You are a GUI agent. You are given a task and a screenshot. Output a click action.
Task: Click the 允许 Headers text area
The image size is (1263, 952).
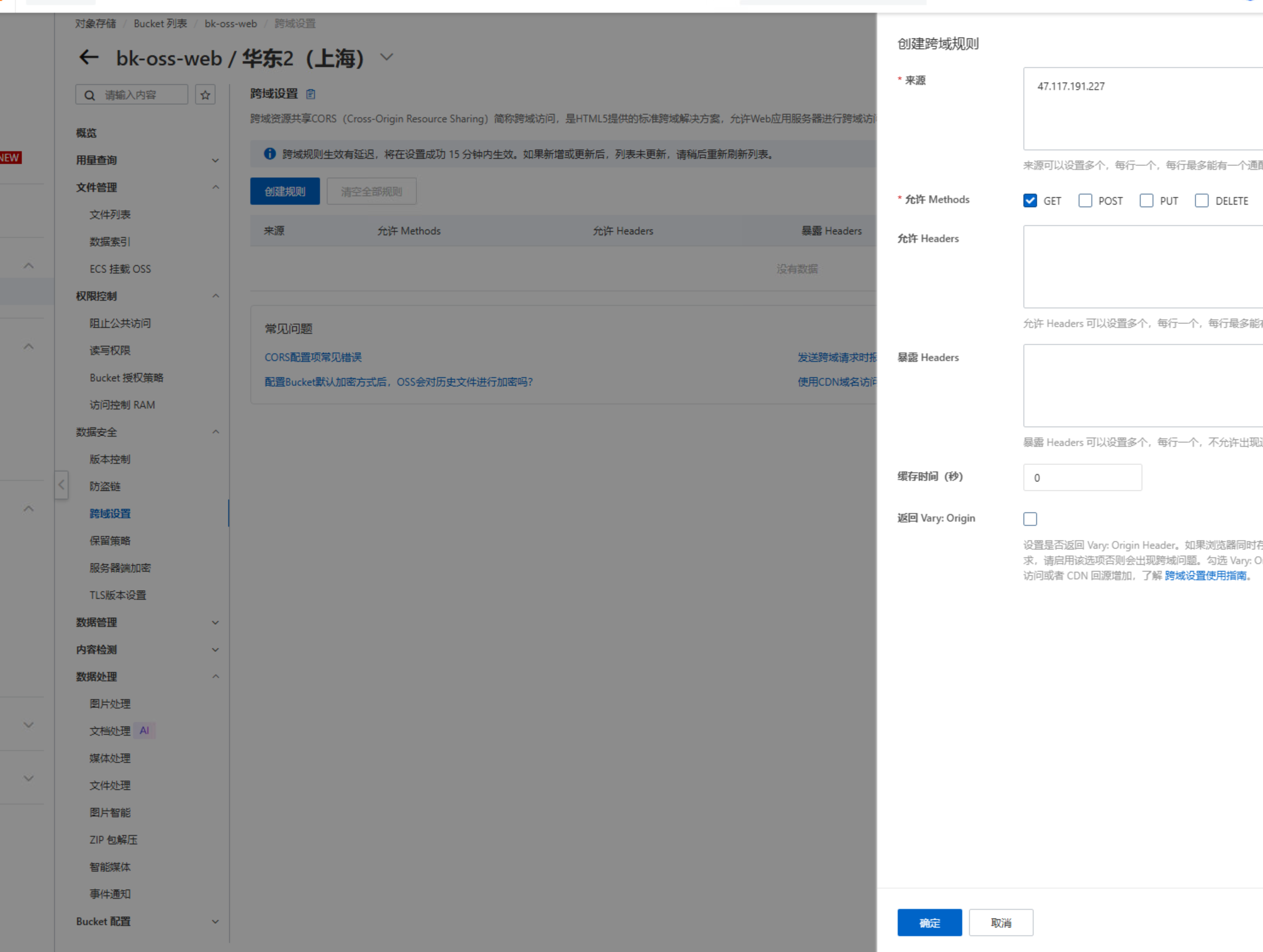pos(1142,267)
